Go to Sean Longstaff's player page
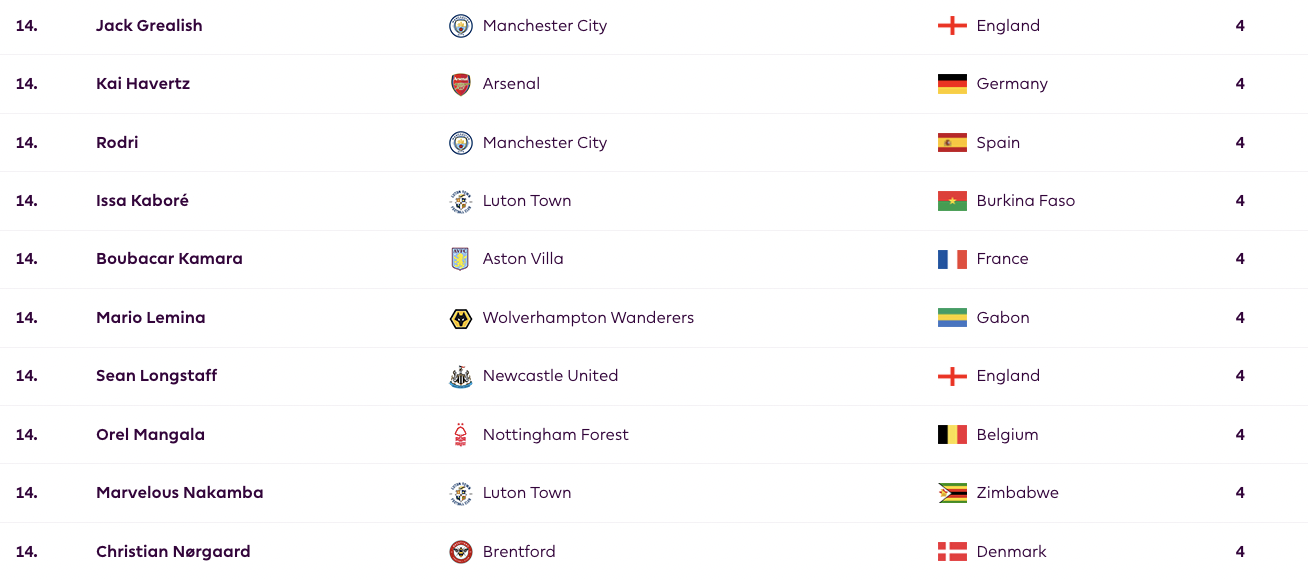Screen dimensions: 1308x580 click(157, 376)
